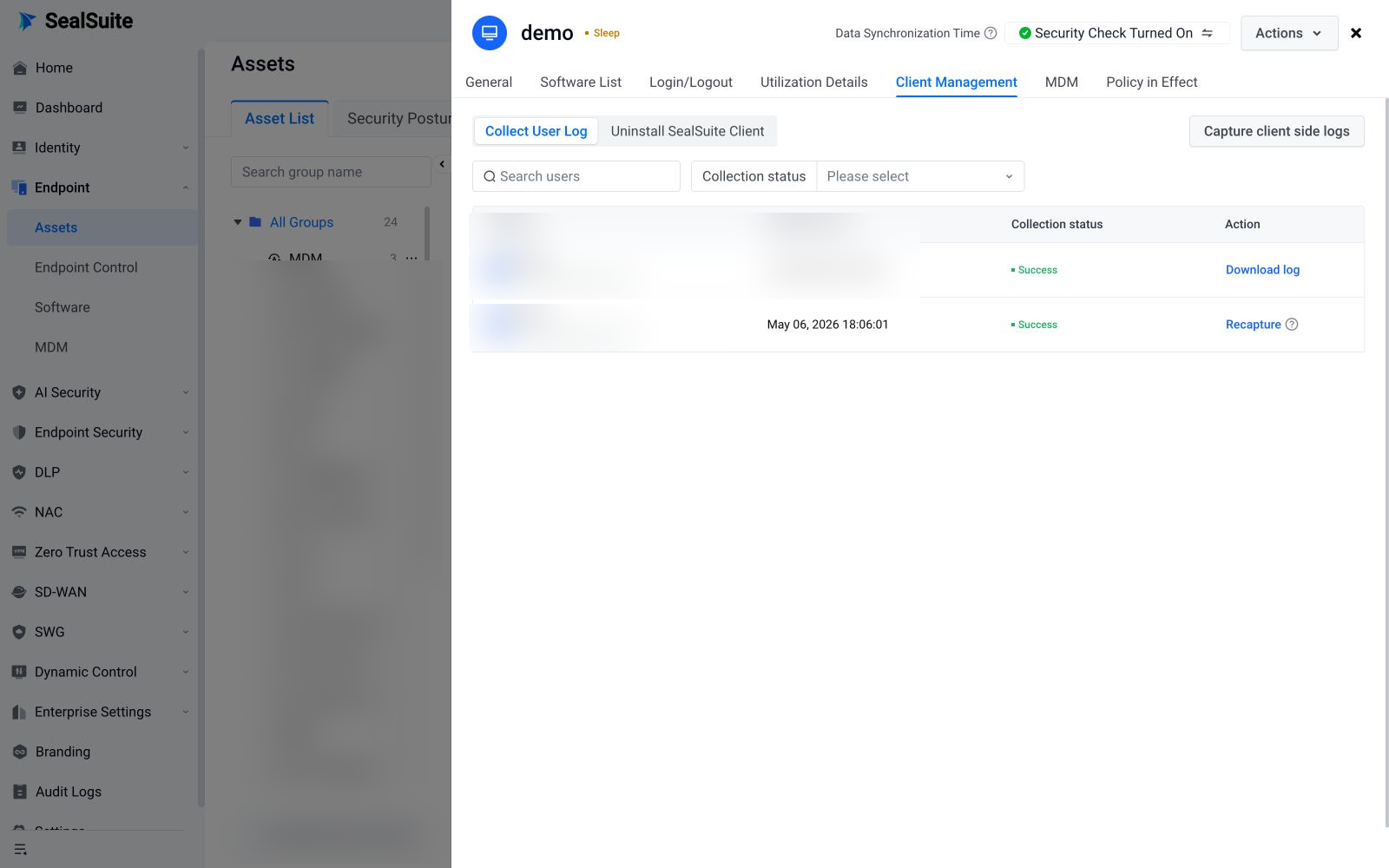Image resolution: width=1389 pixels, height=868 pixels.
Task: Click the Audit Logs sidebar icon
Action: [19, 792]
